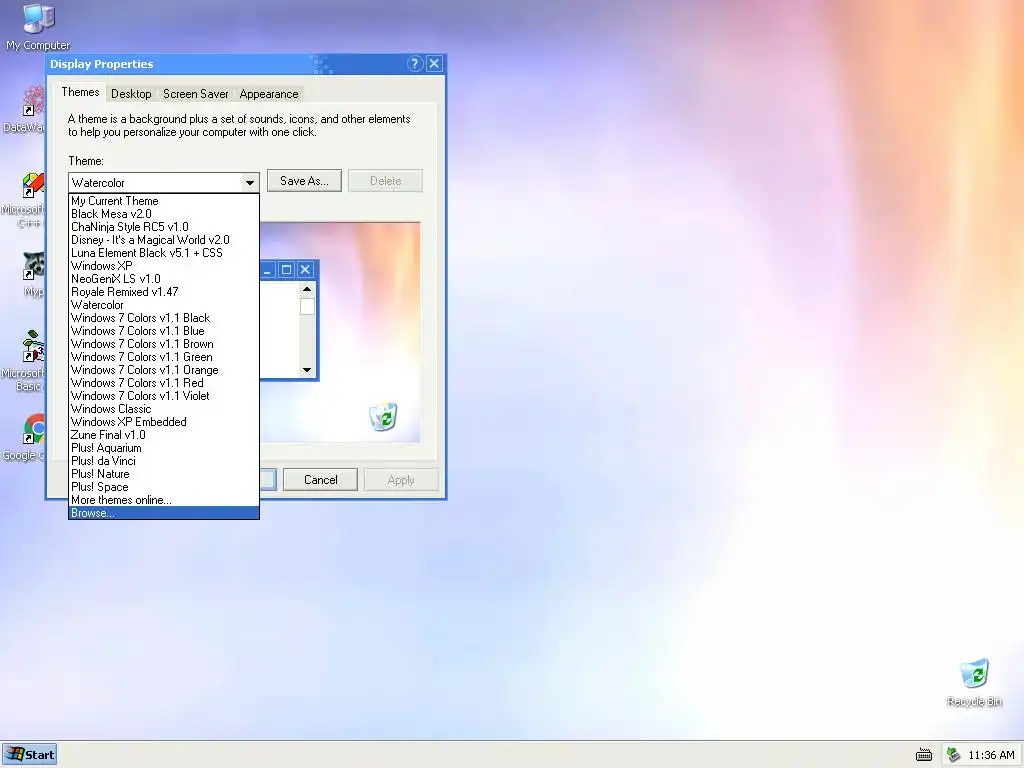Select the Windows XP theme entry

click(x=164, y=266)
